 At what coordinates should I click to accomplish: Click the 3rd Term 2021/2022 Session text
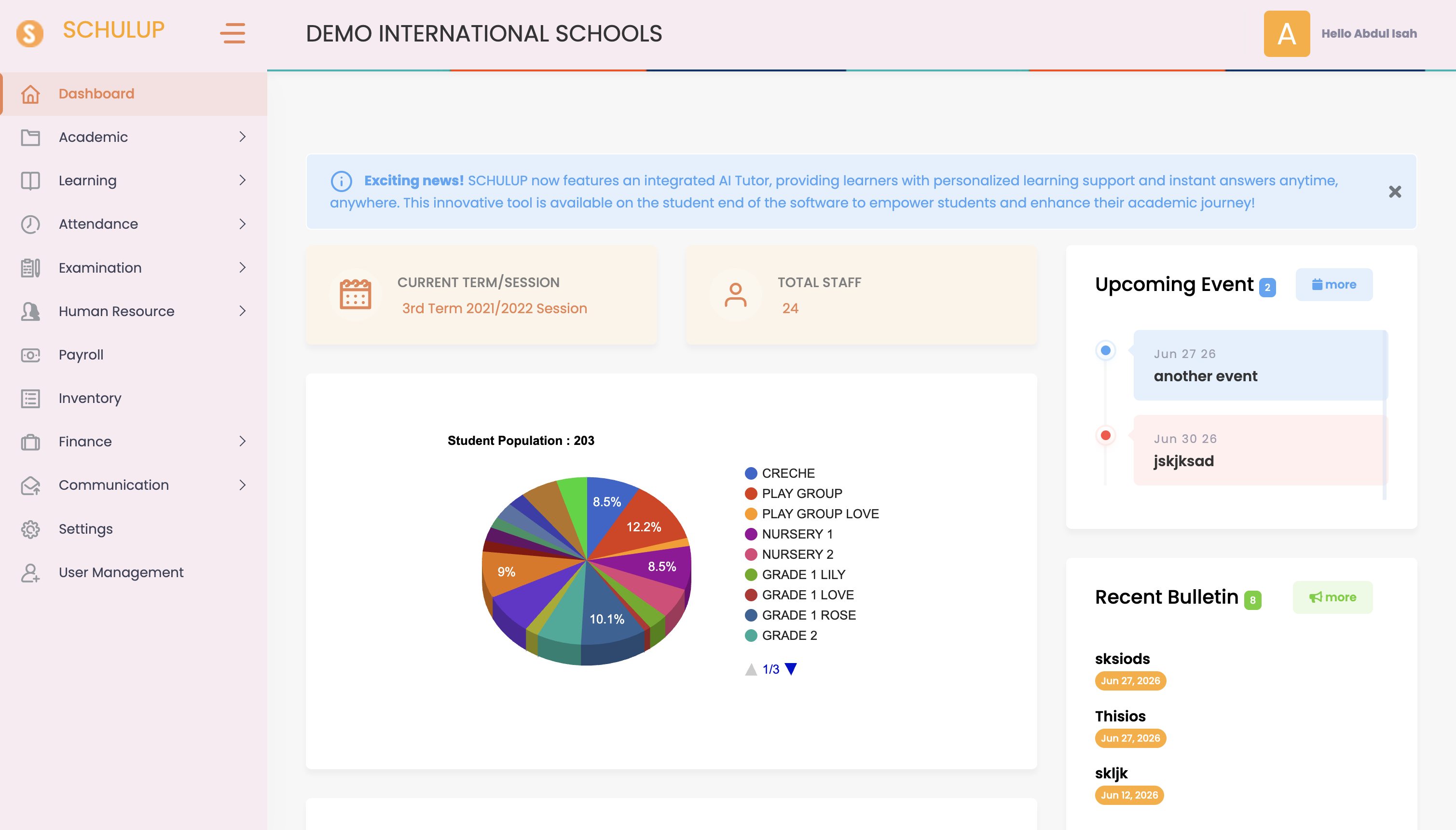click(x=494, y=308)
